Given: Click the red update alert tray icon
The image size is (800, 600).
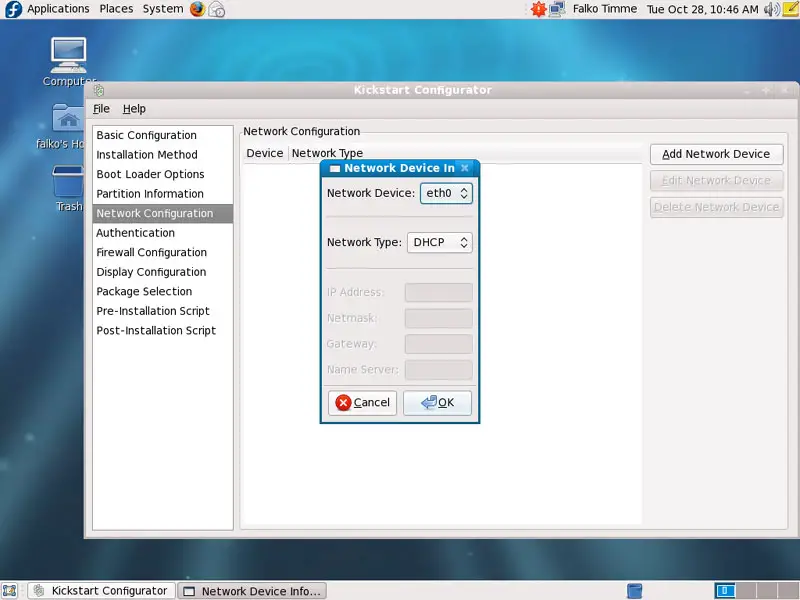Looking at the screenshot, I should tap(538, 9).
